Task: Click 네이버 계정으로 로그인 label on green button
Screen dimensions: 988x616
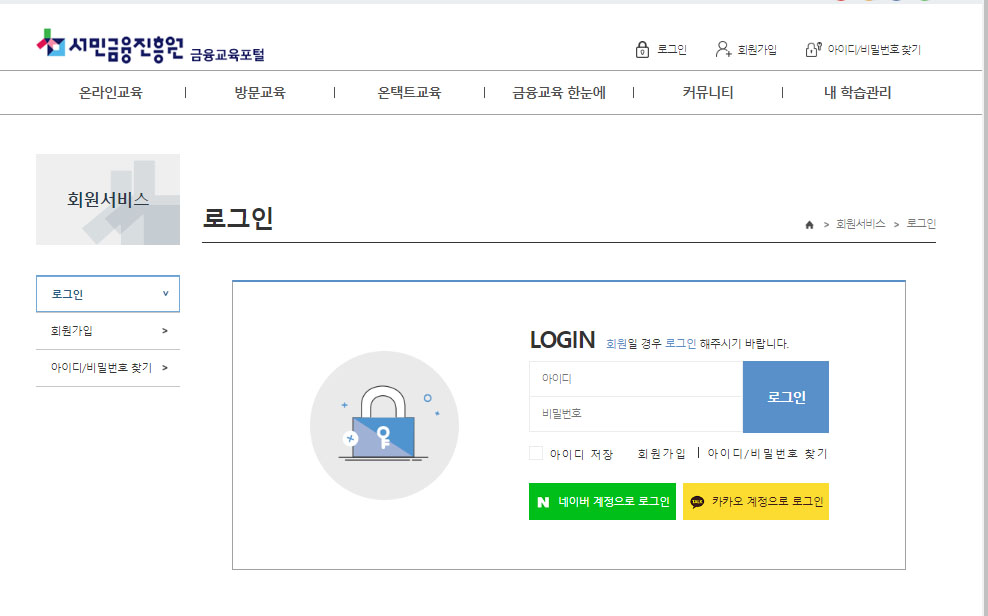Action: (614, 501)
